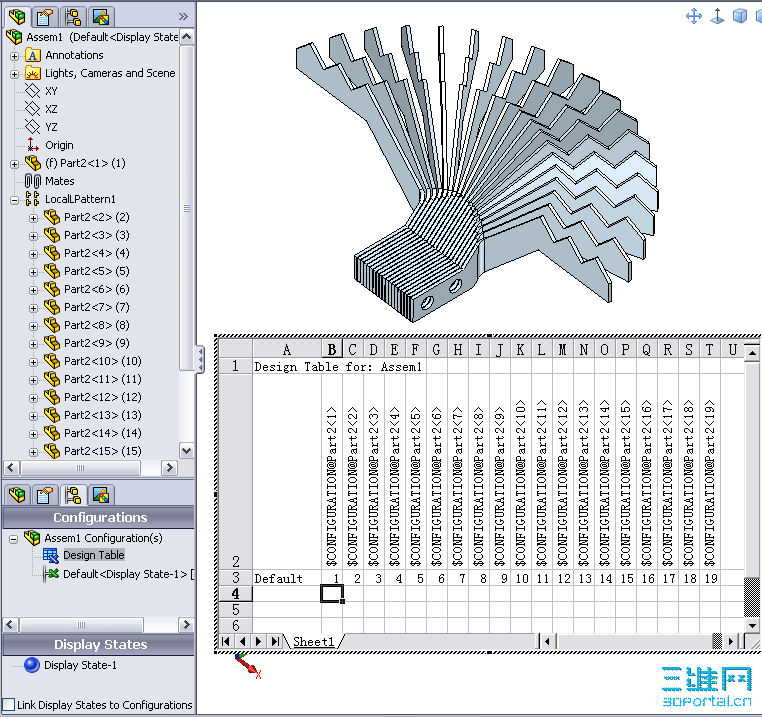This screenshot has width=762, height=717.
Task: Select row 3 header in the spreadsheet
Action: tap(236, 577)
